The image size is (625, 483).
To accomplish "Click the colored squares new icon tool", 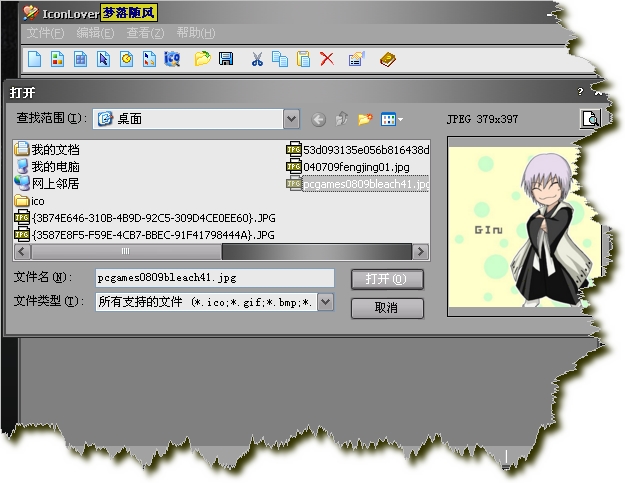I will pos(57,59).
